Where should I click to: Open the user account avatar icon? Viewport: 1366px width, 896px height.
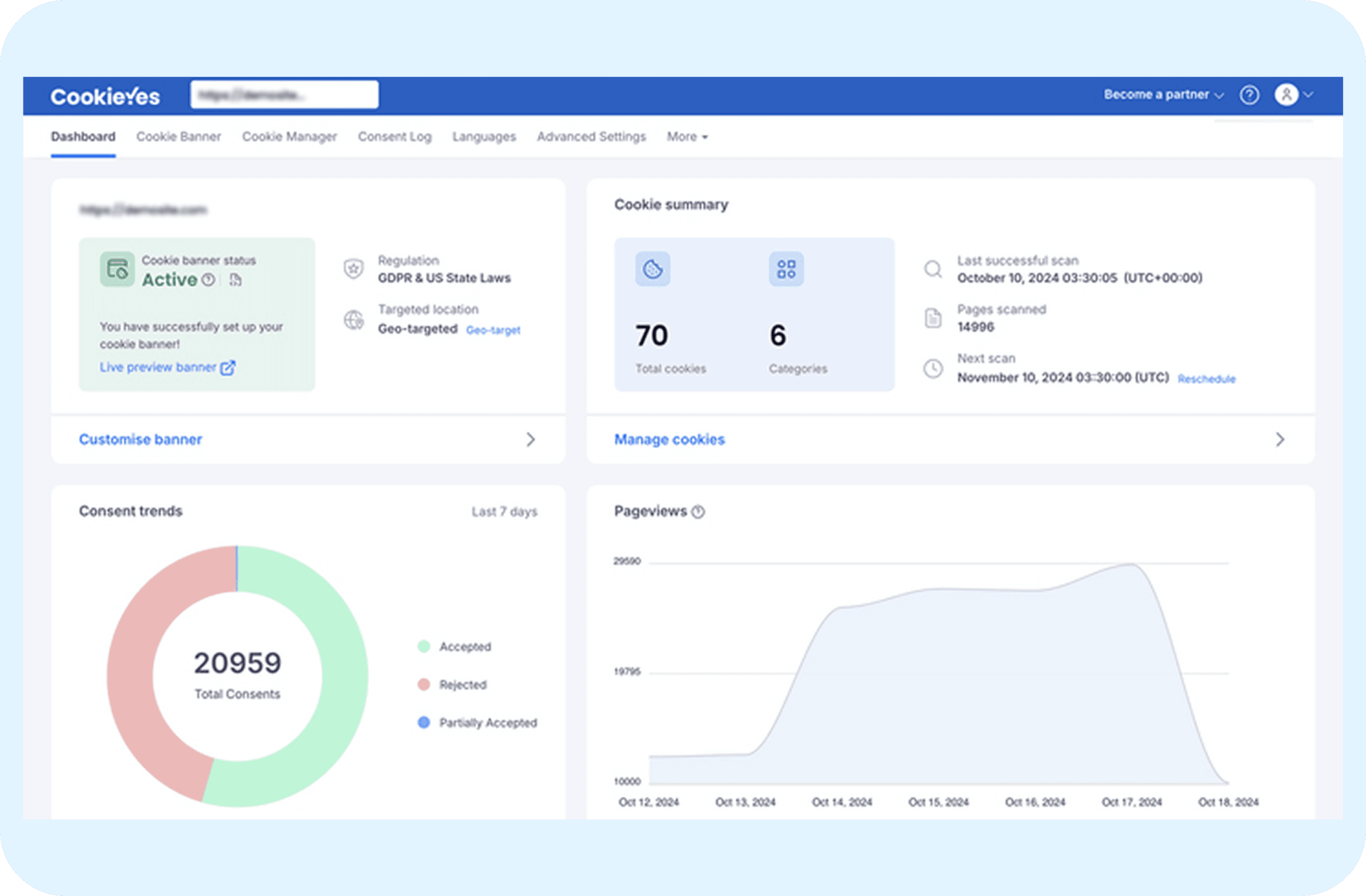[1286, 94]
